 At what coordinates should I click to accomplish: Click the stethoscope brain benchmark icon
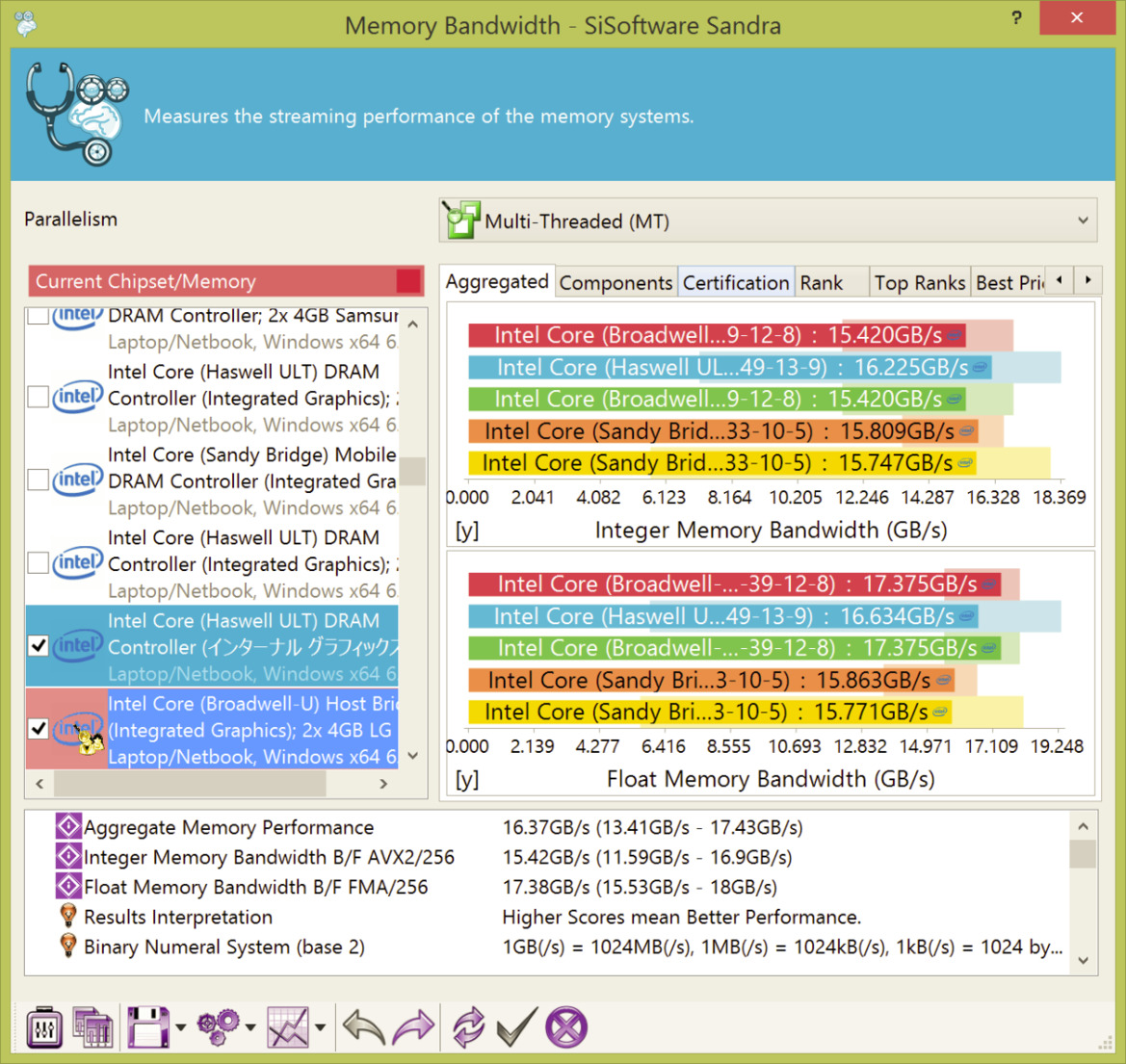tap(76, 114)
